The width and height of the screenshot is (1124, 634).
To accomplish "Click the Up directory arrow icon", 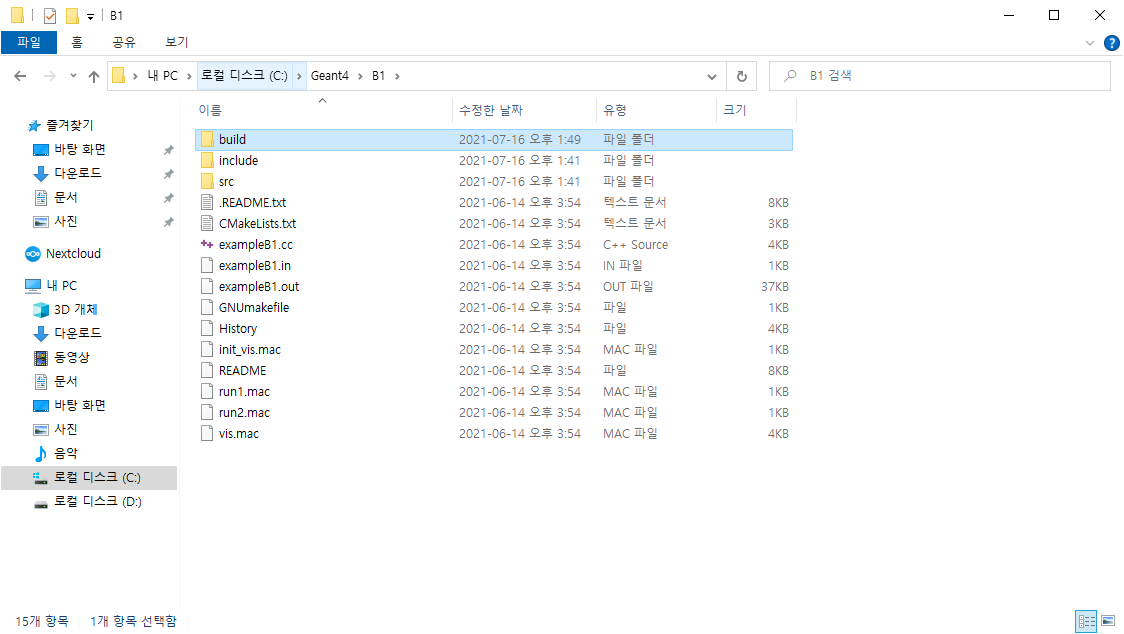I will coord(94,76).
